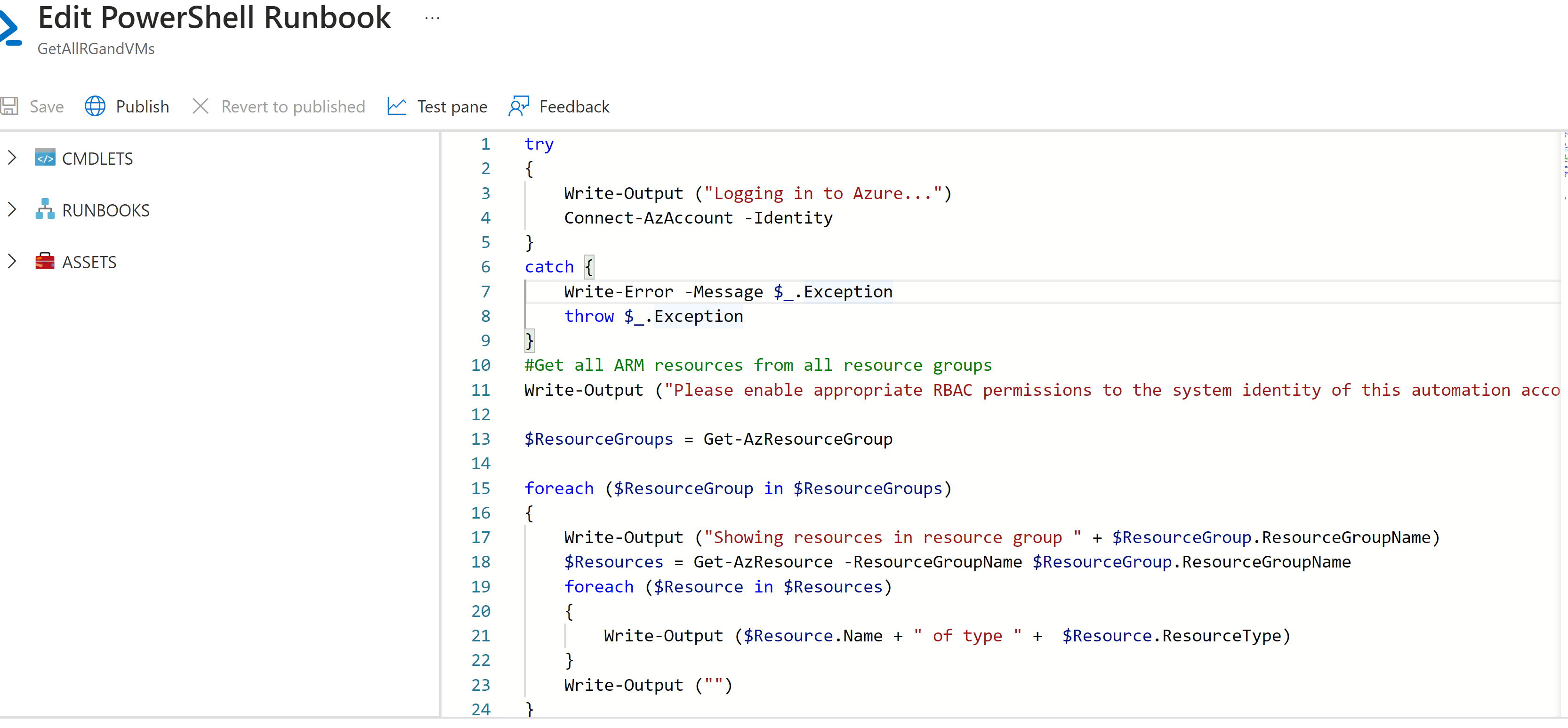Click Revert to published
The height and width of the screenshot is (728, 1568).
click(x=293, y=107)
